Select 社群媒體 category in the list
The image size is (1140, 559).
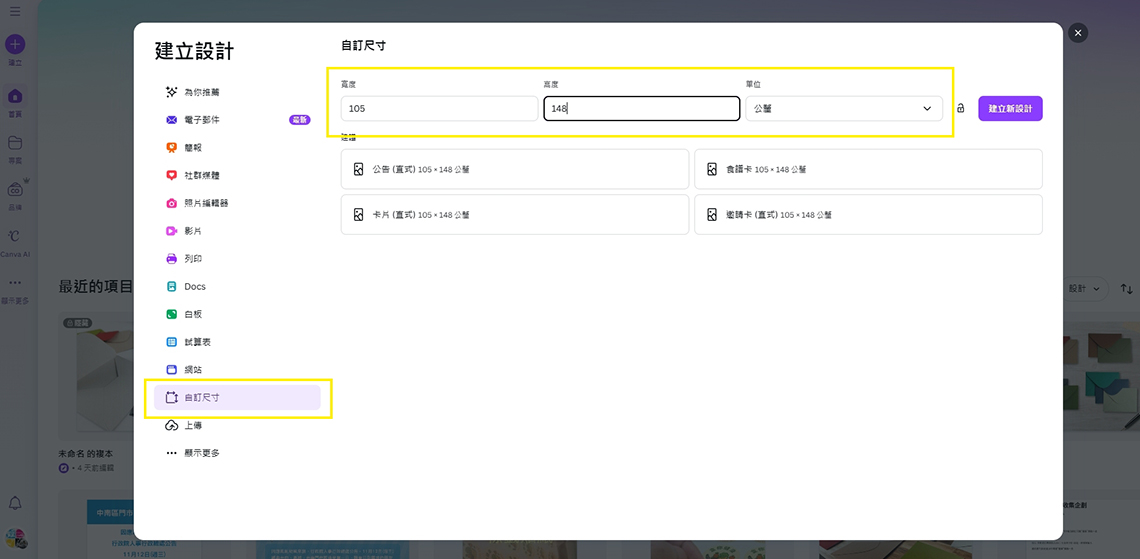pyautogui.click(x=201, y=175)
